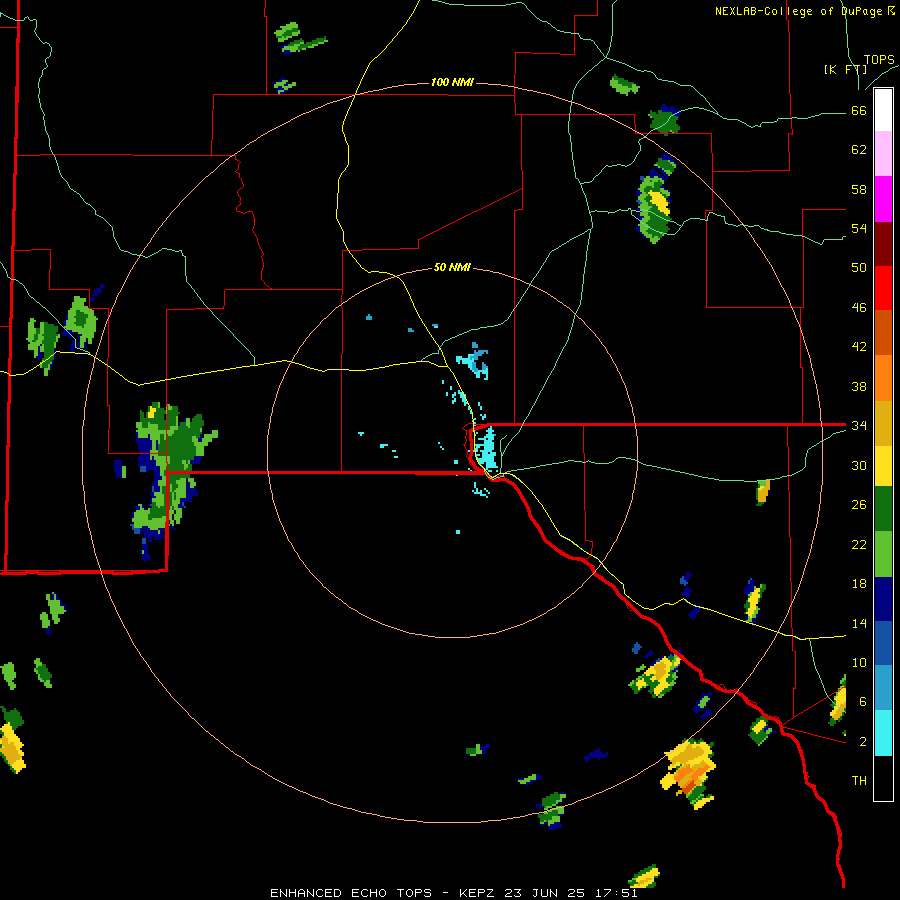Click the 'TOPS' legend title
This screenshot has width=900, height=900.
pyautogui.click(x=879, y=60)
